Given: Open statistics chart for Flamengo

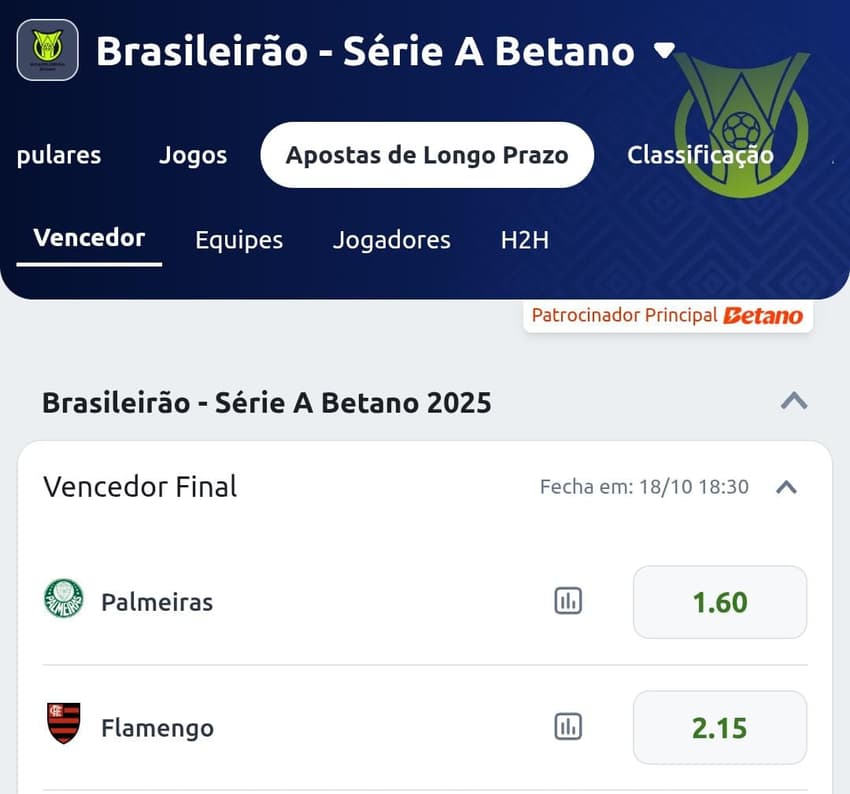Looking at the screenshot, I should tap(568, 728).
